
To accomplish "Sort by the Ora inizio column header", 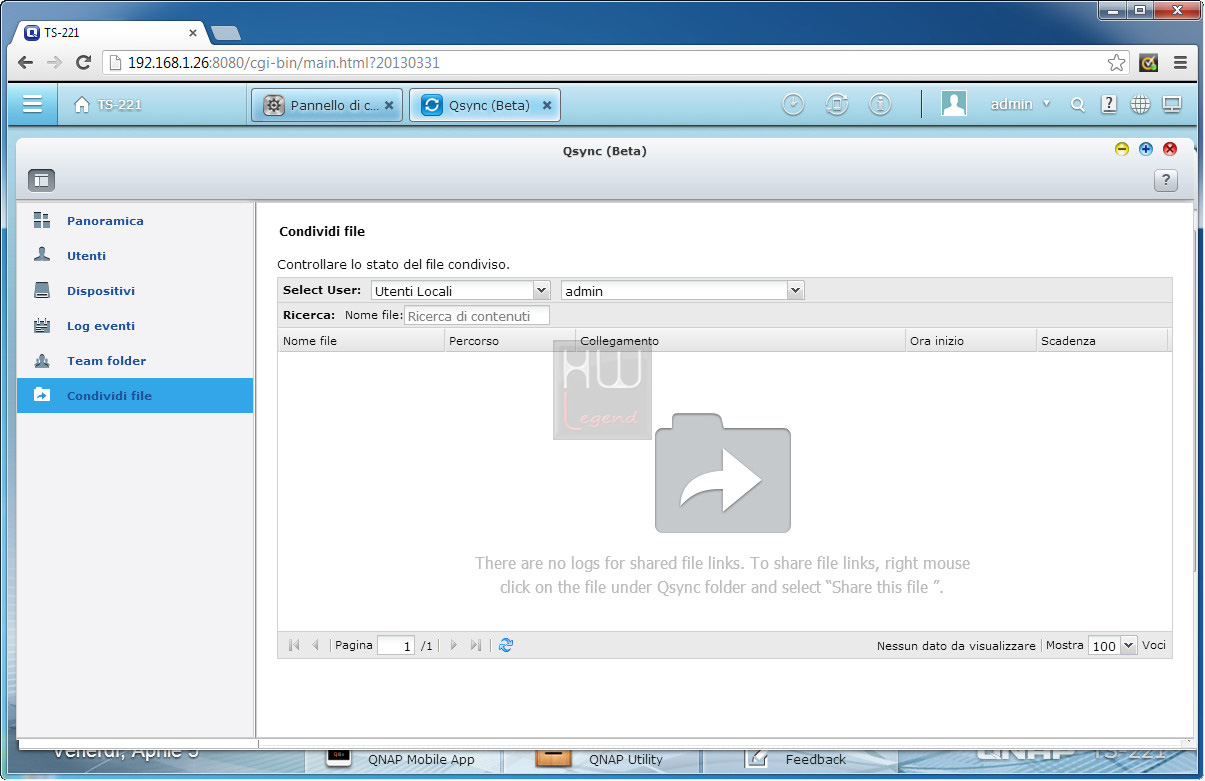I will click(971, 341).
